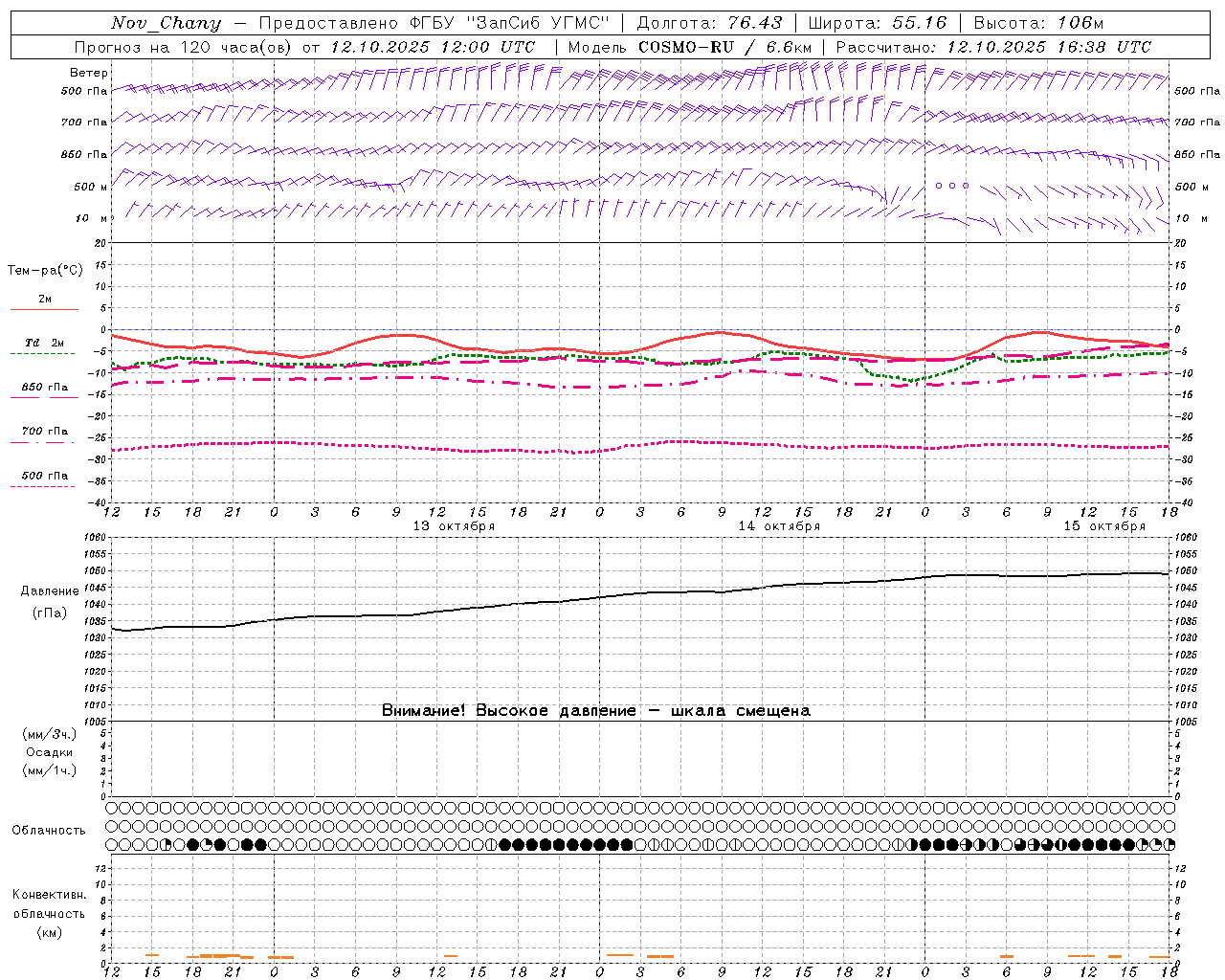Viewport: 1225px width, 980px height.
Task: Select the text 'Предоставлено ФГБУ "ЗапСиб УГМС"'
Action: [434, 23]
